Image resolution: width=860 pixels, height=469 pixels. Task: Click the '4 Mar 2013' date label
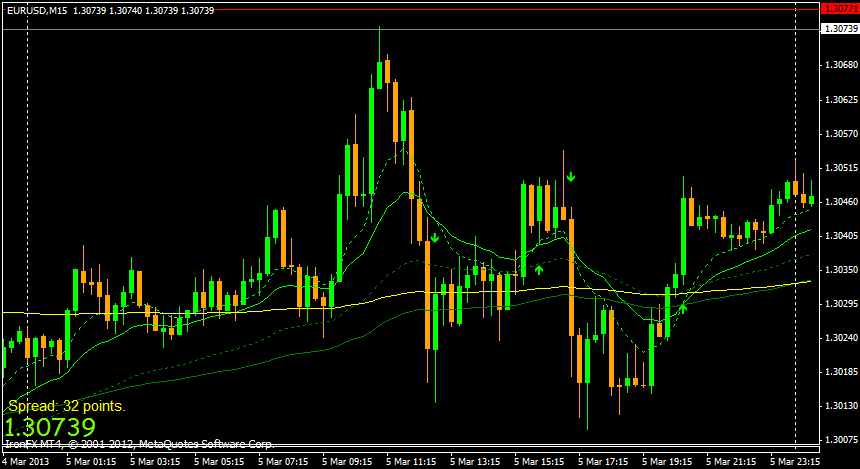pos(25,462)
